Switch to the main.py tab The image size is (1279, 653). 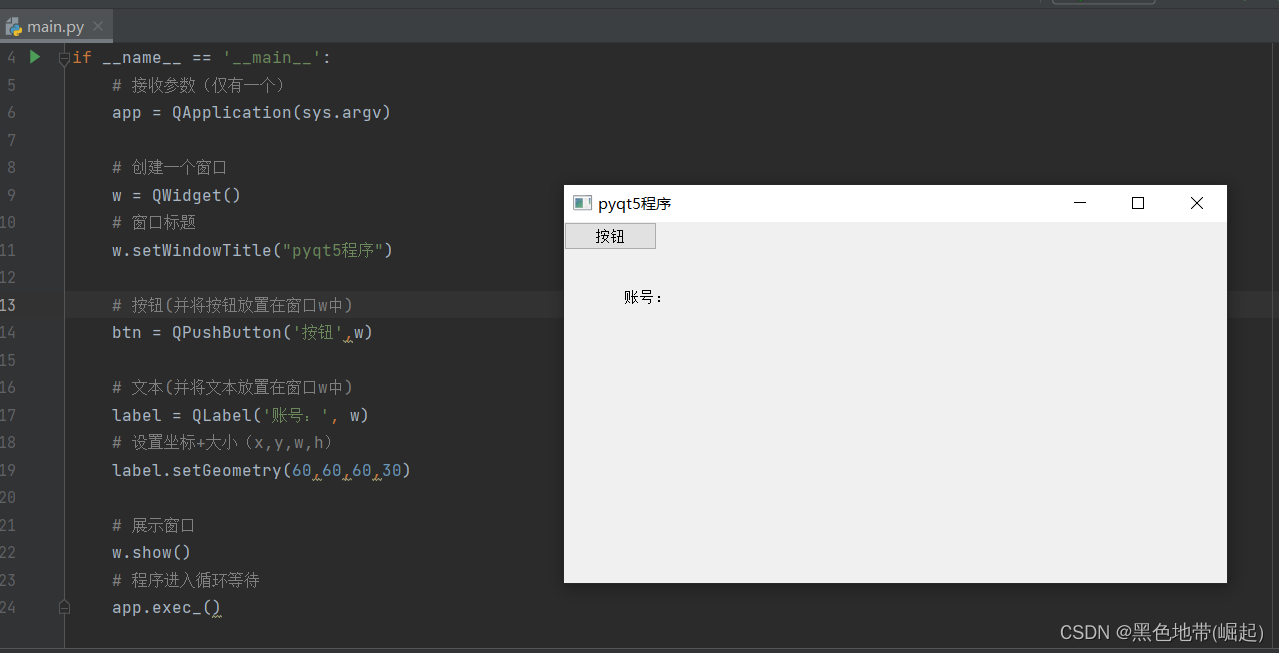pos(55,27)
